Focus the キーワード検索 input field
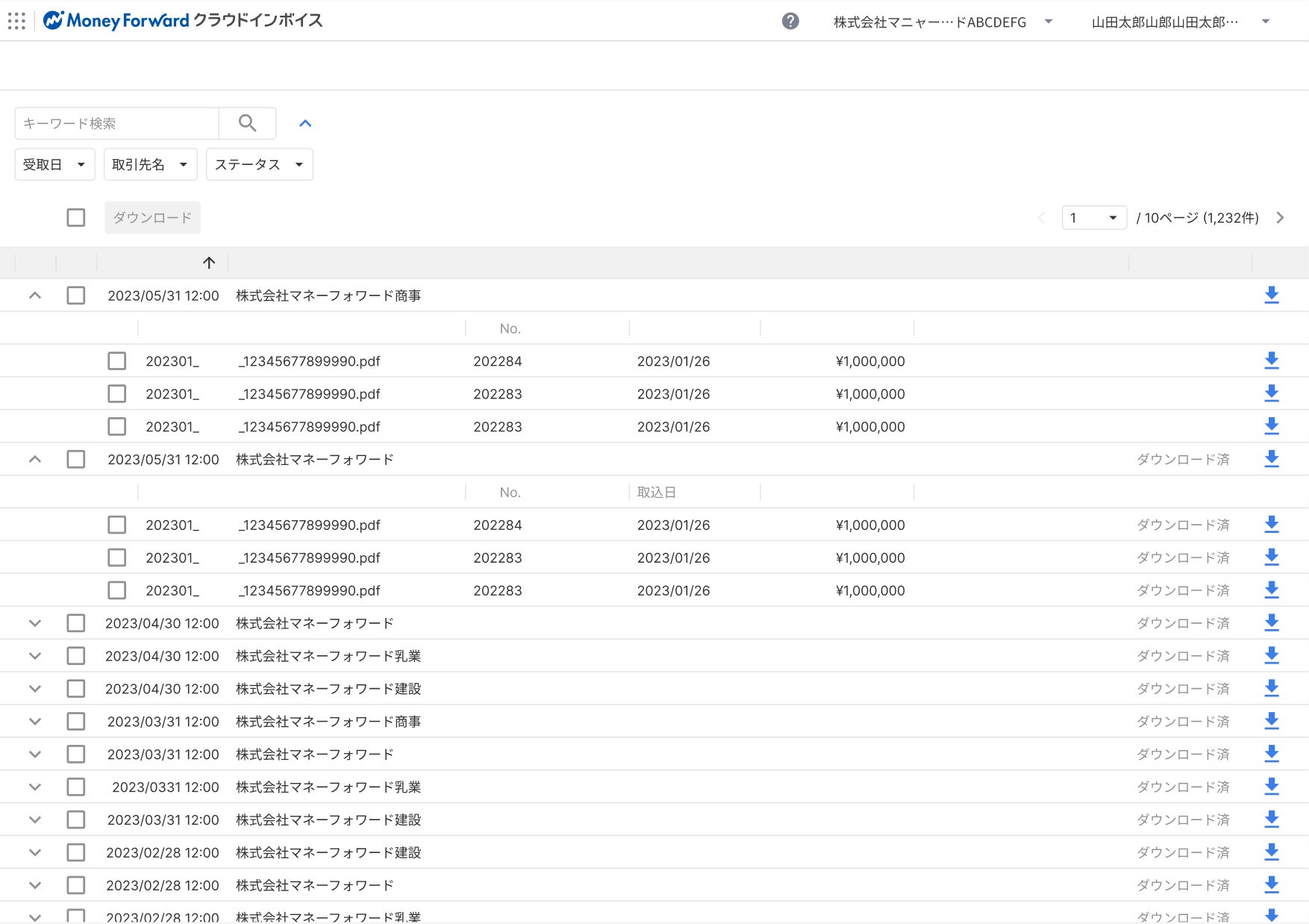Screen dimensions: 1309x924 tap(117, 123)
